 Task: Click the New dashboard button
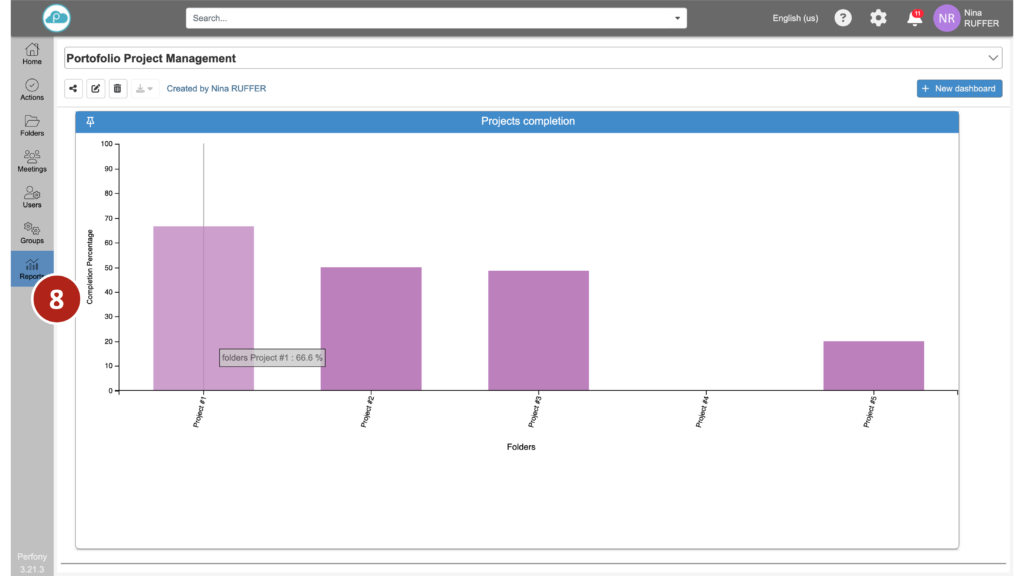959,89
